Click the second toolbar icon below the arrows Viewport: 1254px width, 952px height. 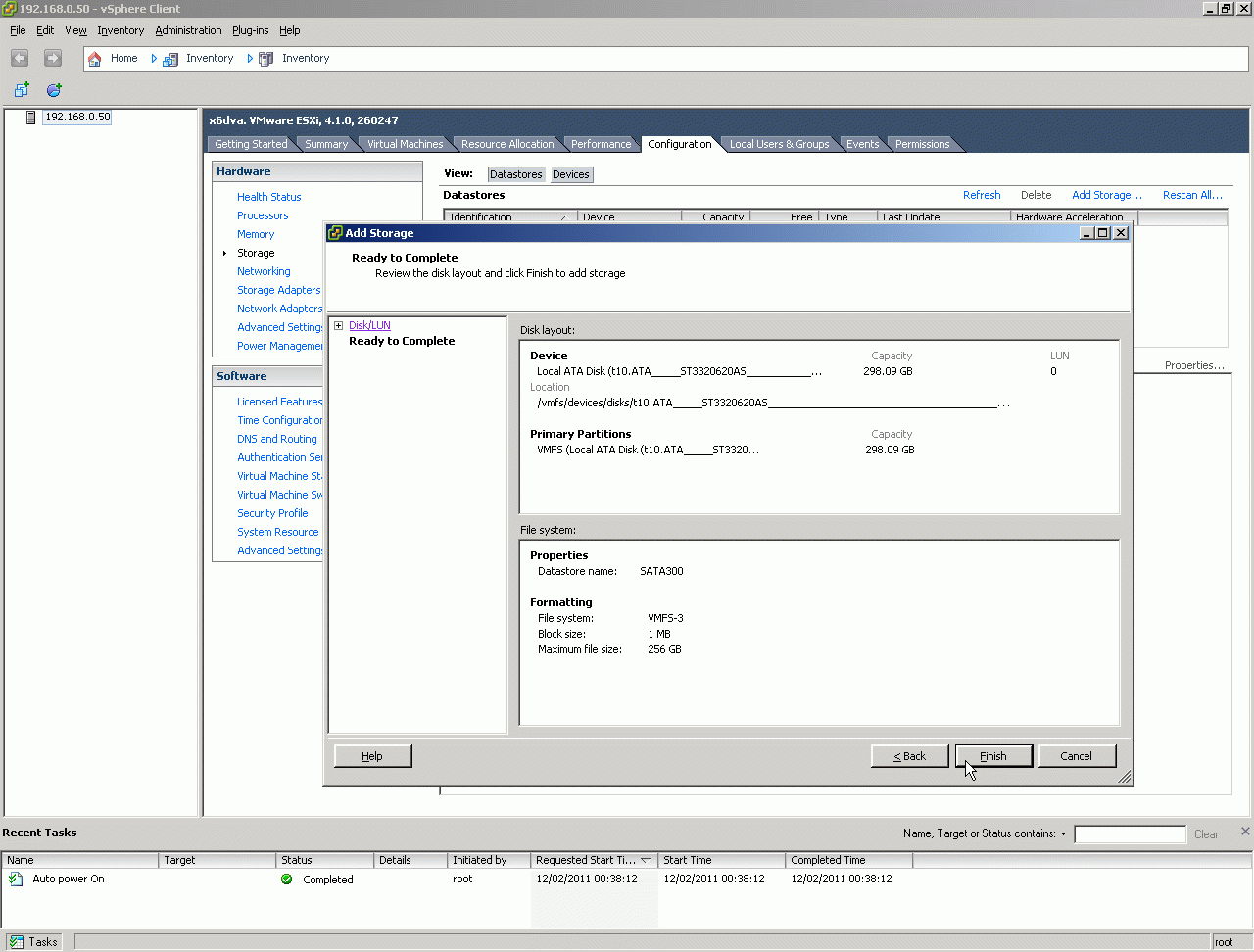click(54, 90)
